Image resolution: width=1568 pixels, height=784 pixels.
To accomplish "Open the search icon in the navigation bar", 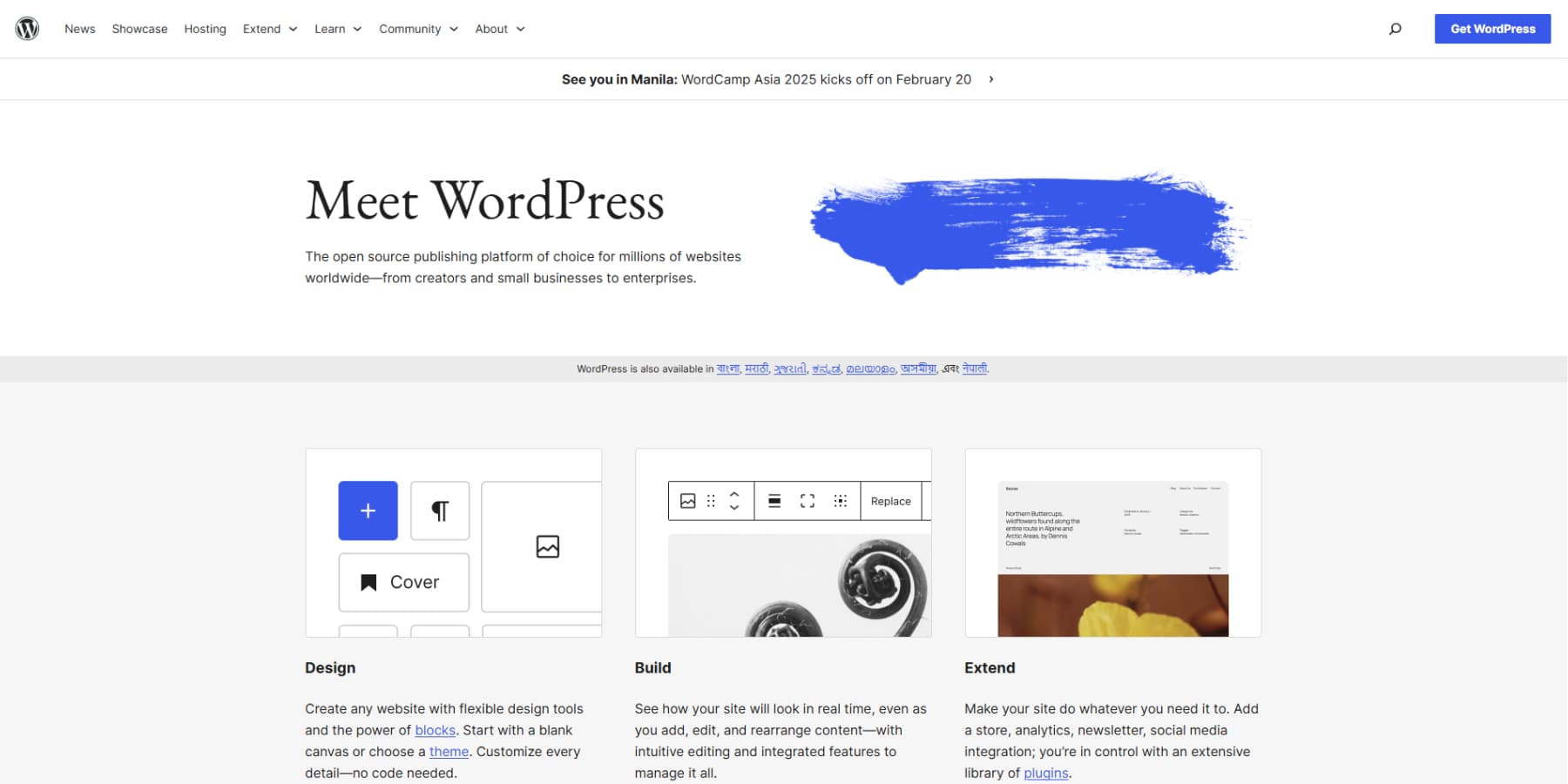I will [x=1395, y=28].
